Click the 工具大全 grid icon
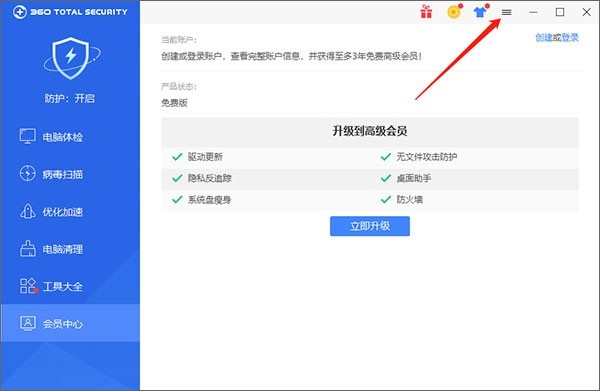The height and width of the screenshot is (391, 600). point(28,286)
